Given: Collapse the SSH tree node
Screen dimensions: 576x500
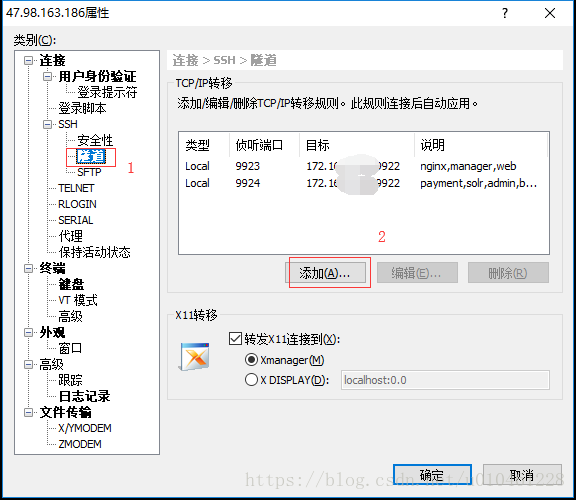Looking at the screenshot, I should 47,124.
